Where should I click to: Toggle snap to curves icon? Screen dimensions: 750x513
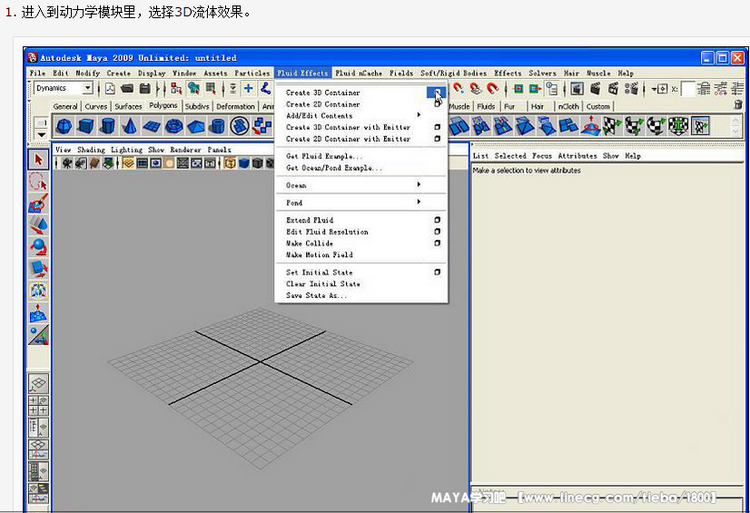click(x=265, y=88)
